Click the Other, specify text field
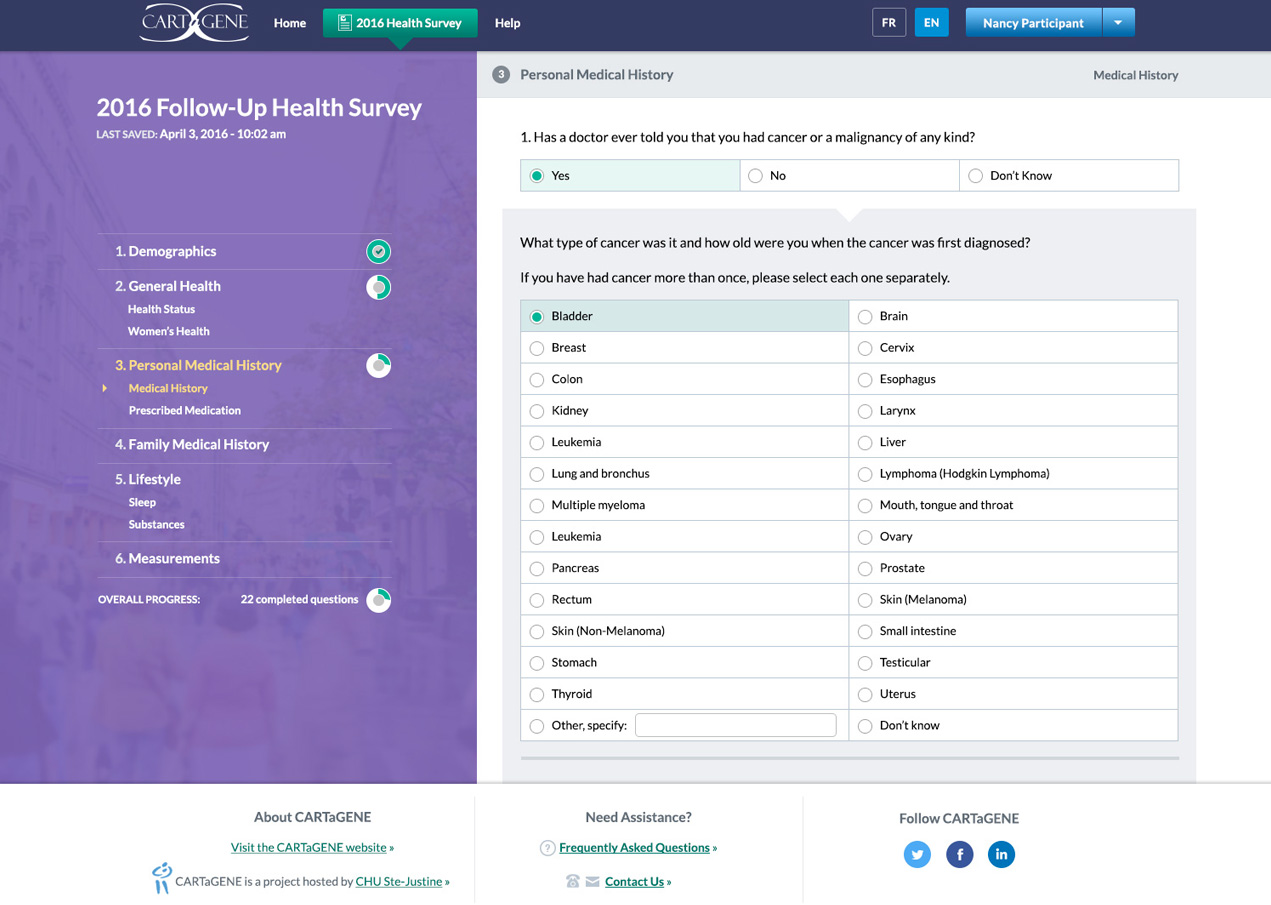Viewport: 1271px width, 905px height. (735, 725)
